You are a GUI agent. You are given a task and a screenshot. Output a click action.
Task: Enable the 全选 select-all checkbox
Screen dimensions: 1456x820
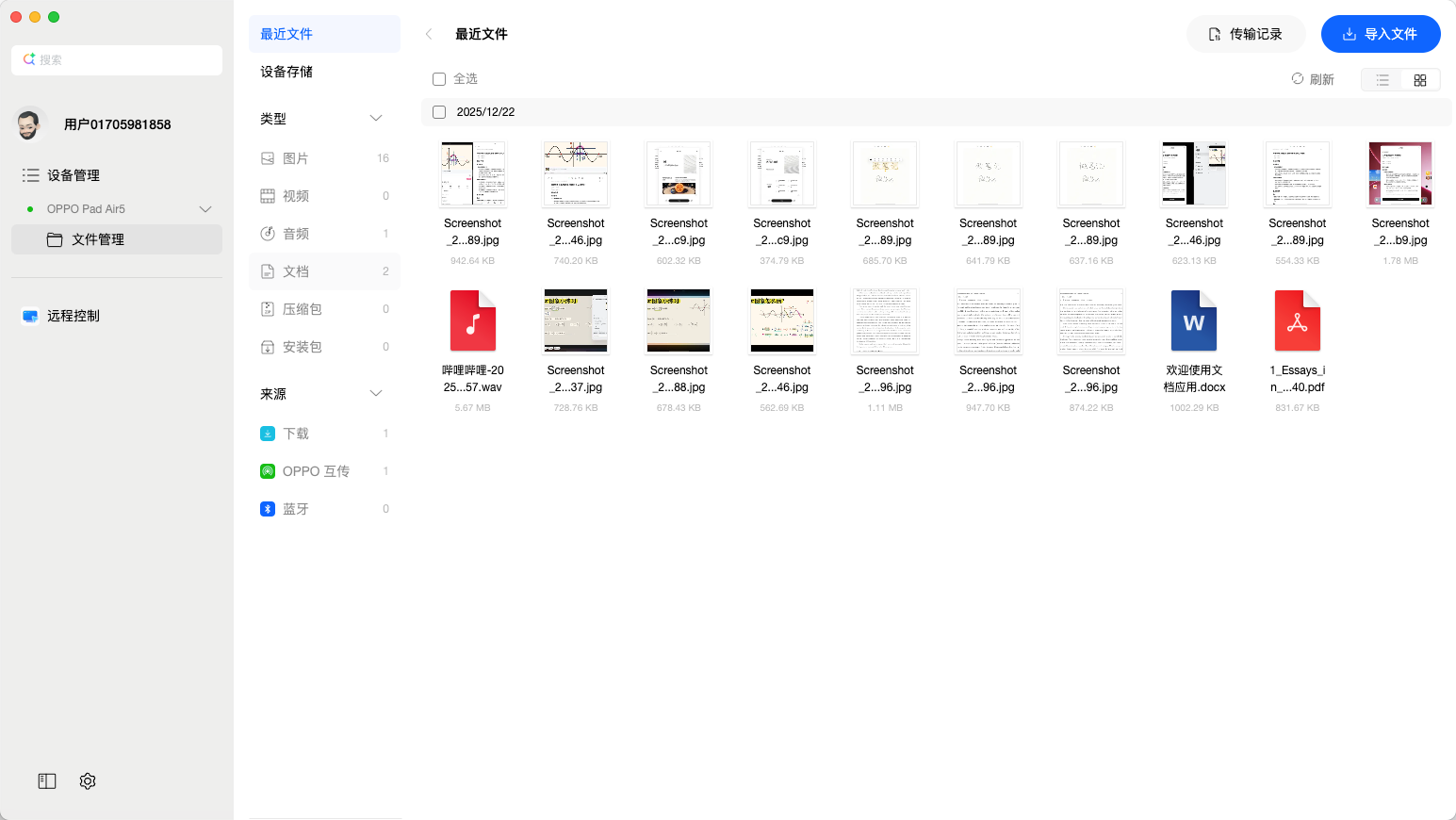pyautogui.click(x=439, y=78)
